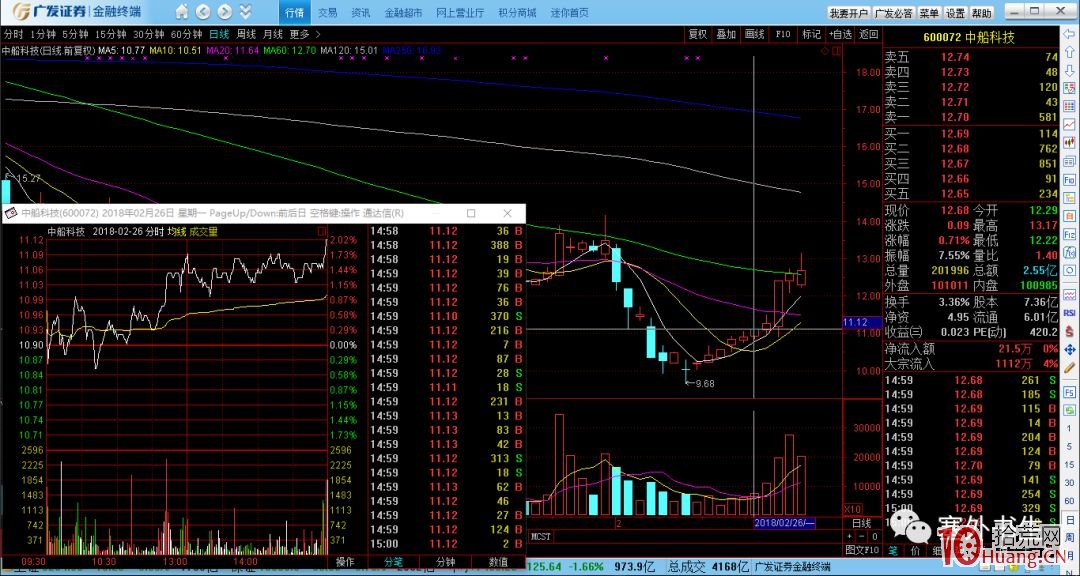This screenshot has width=1080, height=576.
Task: Click the blue four-way arrows icon
Action: click(x=1070, y=350)
